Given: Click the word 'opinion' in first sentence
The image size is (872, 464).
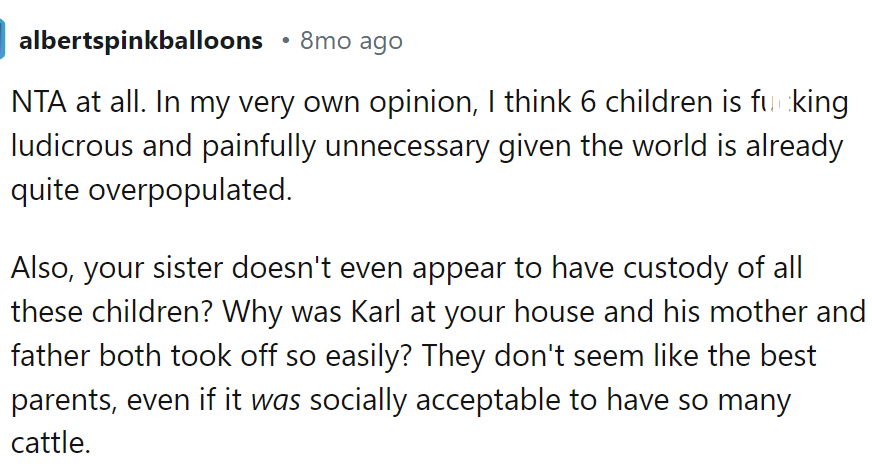Looking at the screenshot, I should pyautogui.click(x=423, y=103).
